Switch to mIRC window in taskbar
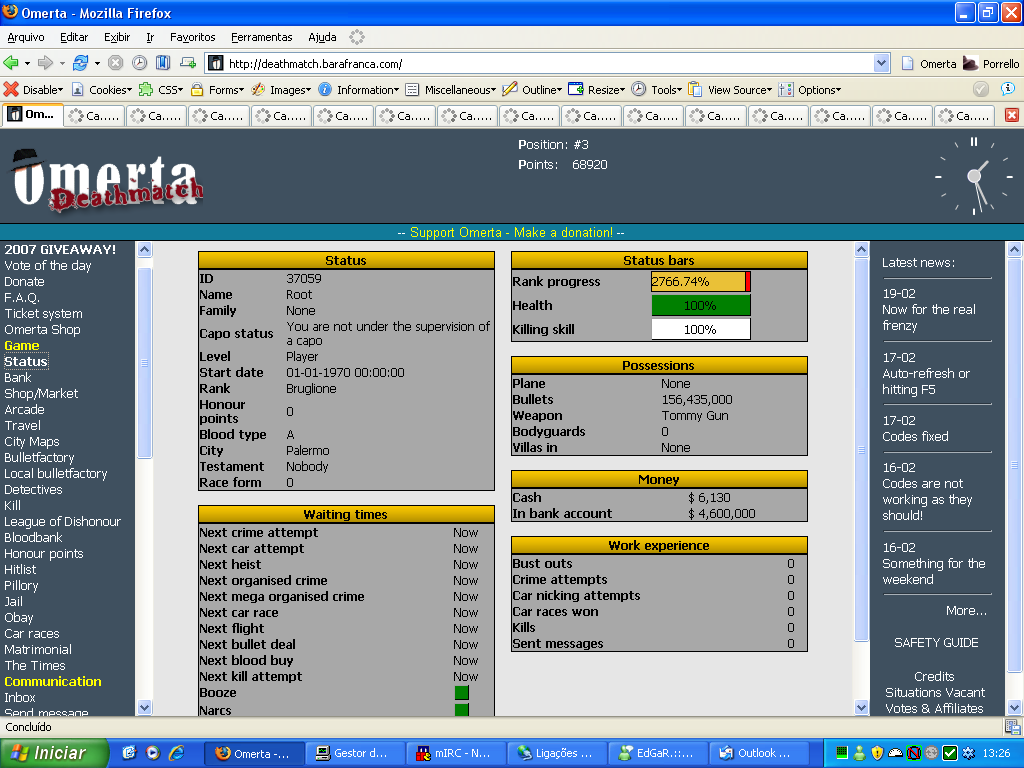Viewport: 1024px width, 768px height. 455,754
